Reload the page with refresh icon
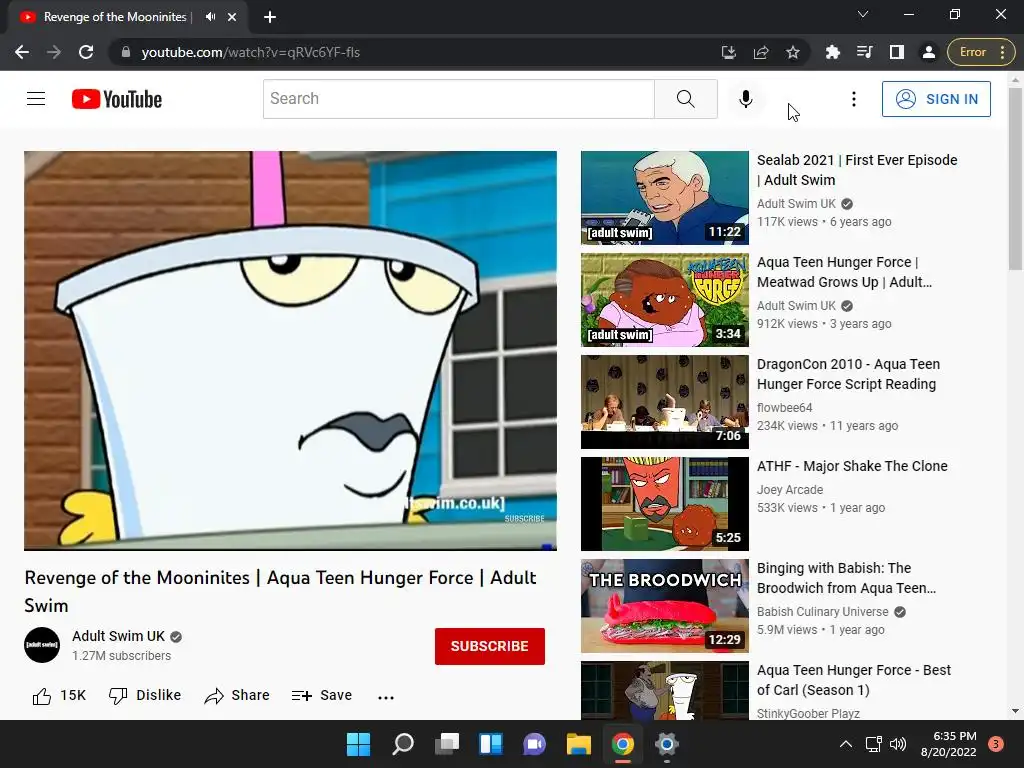The width and height of the screenshot is (1024, 768). (x=86, y=52)
